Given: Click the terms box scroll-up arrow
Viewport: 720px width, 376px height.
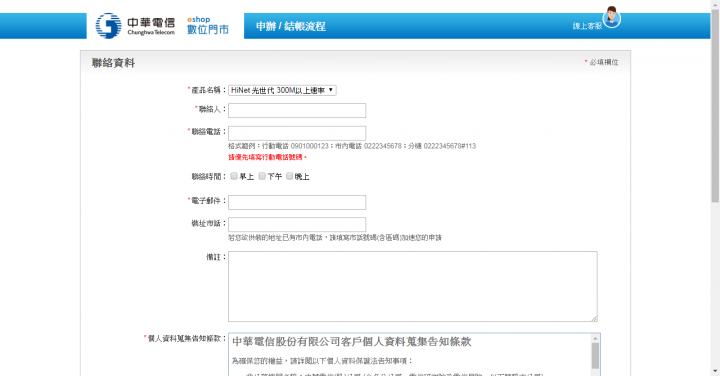Looking at the screenshot, I should point(595,338).
